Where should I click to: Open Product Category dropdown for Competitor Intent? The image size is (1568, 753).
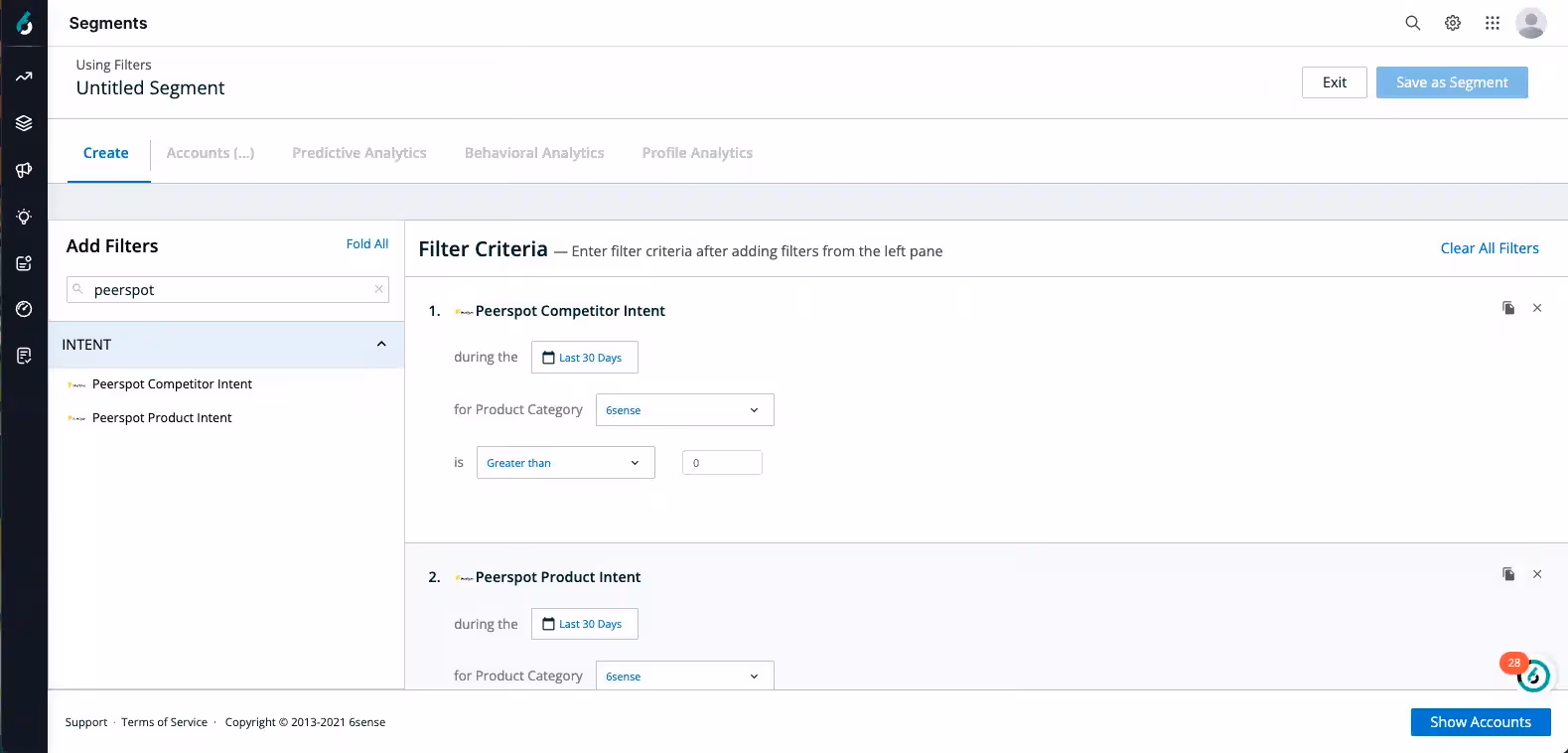684,410
